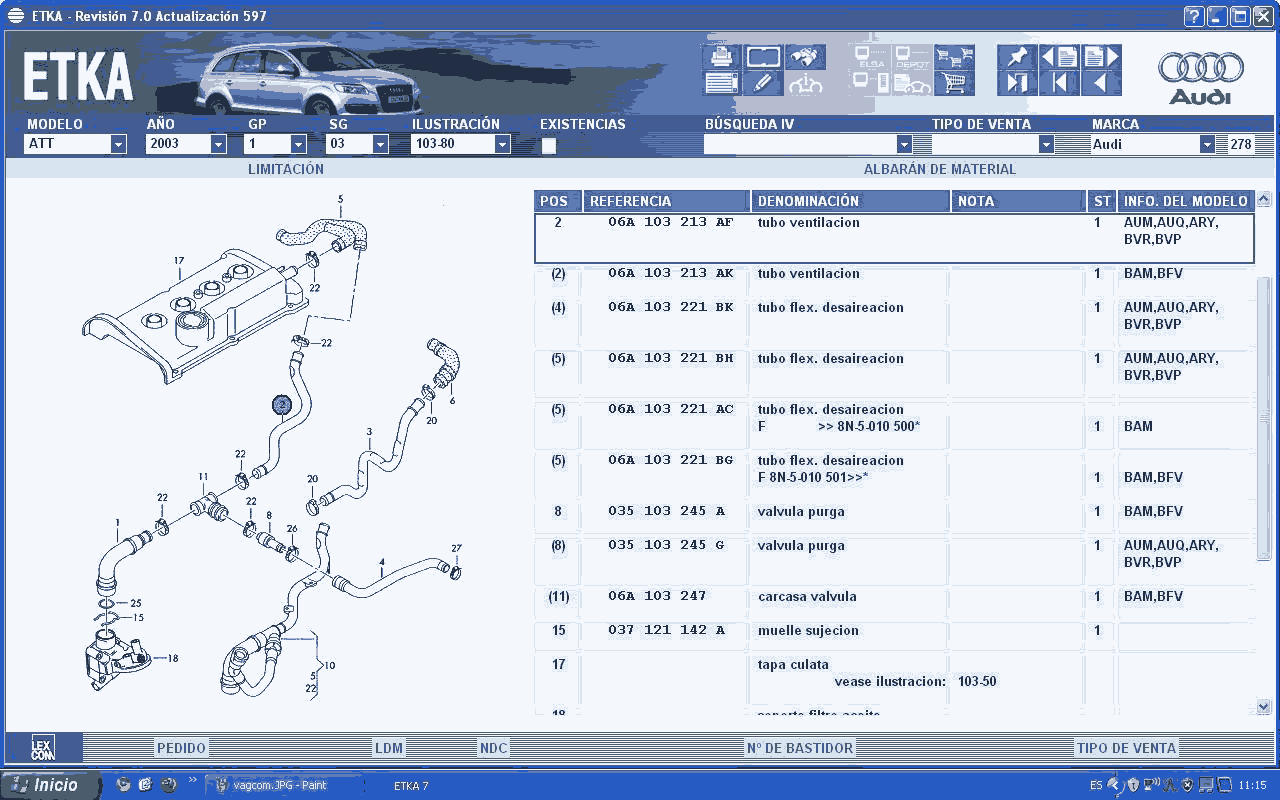
Task: Click the INFO. DEL MODELO header
Action: pyautogui.click(x=1185, y=201)
